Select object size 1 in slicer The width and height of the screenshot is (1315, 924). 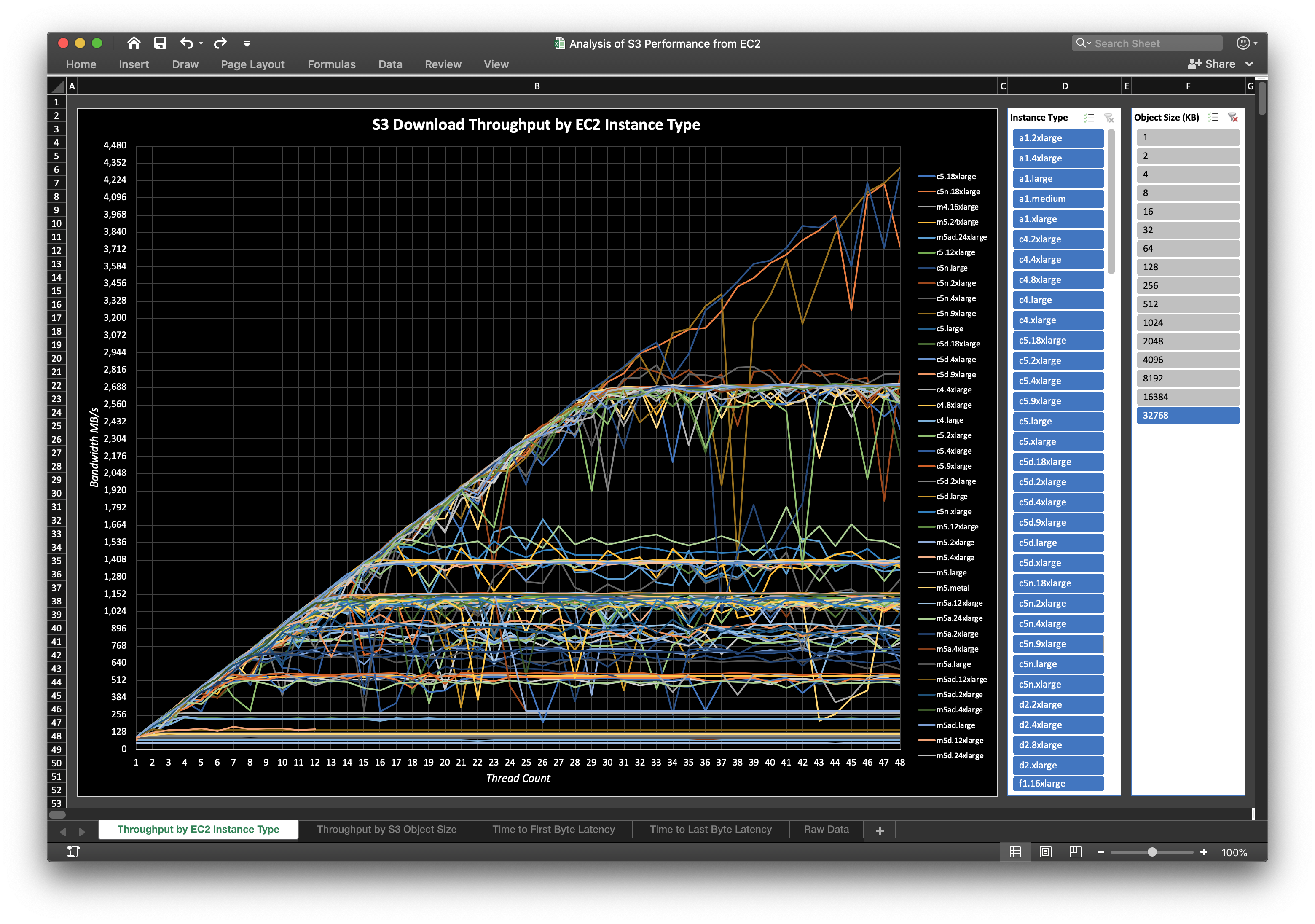tap(1188, 137)
